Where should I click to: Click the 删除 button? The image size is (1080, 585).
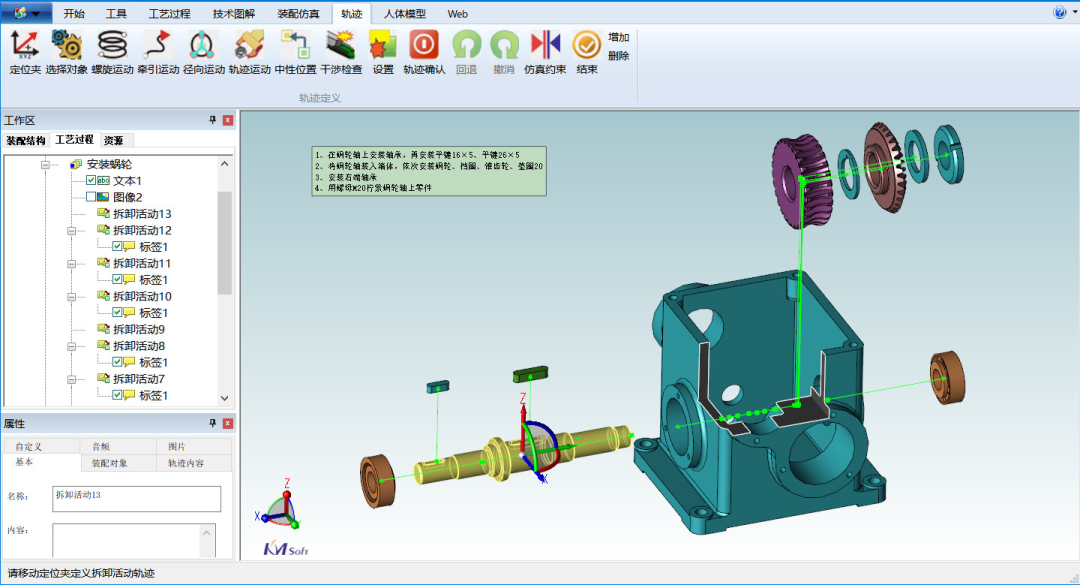pos(618,56)
